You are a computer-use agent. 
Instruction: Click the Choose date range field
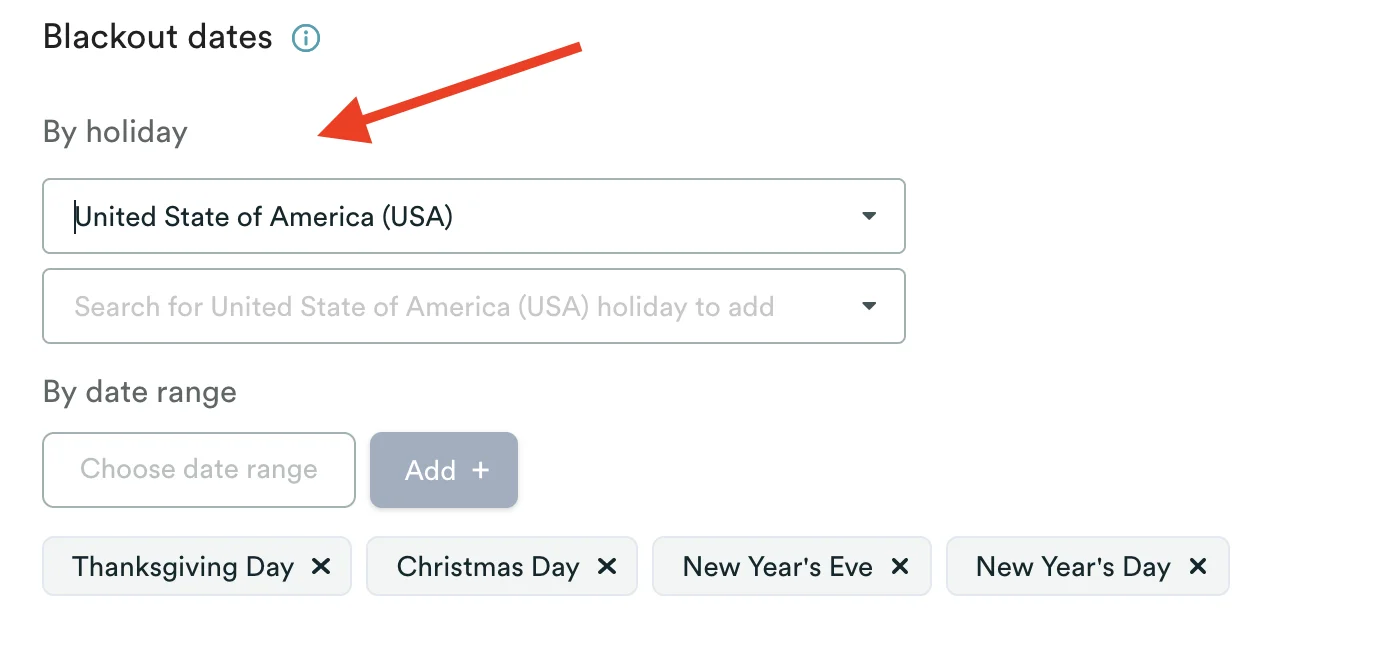tap(198, 470)
